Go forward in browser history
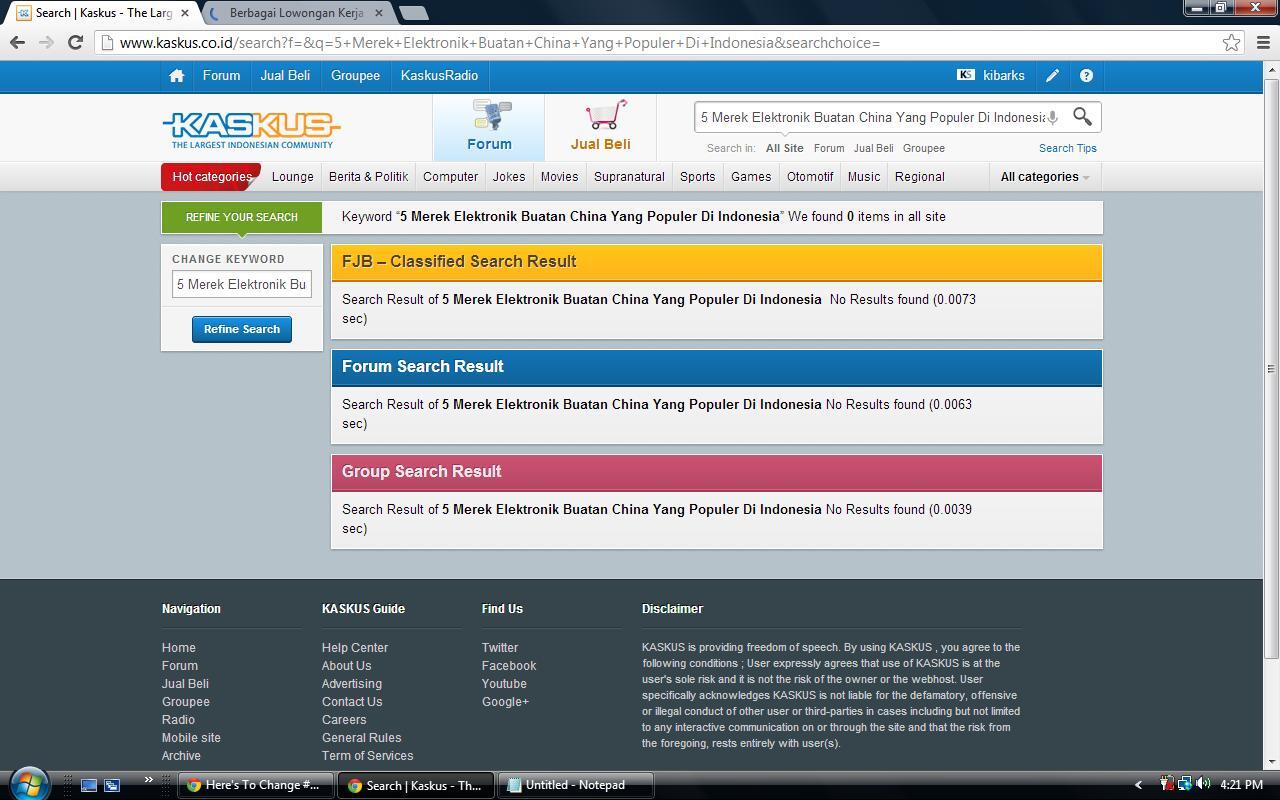 point(46,42)
